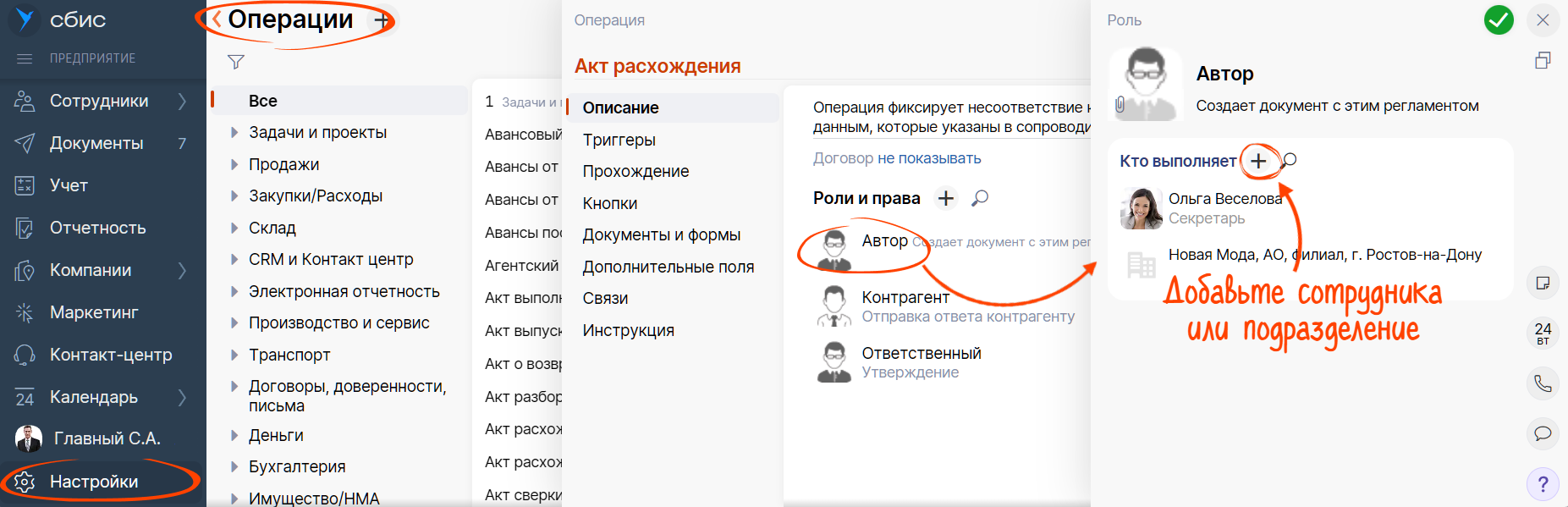Select the Контрагент role
Screen dimensions: 1568x507
(905, 298)
